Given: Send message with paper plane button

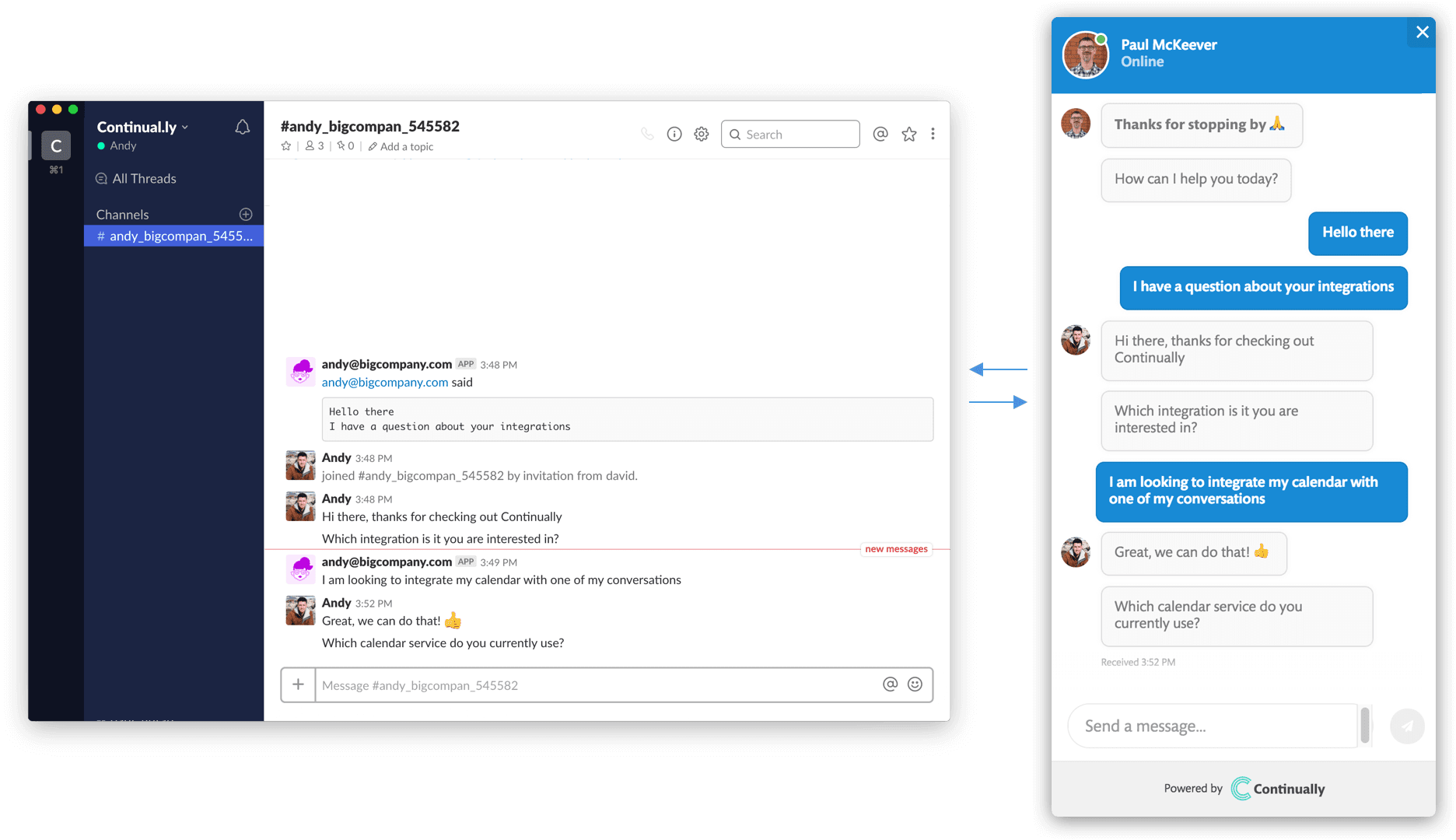Looking at the screenshot, I should (x=1407, y=726).
